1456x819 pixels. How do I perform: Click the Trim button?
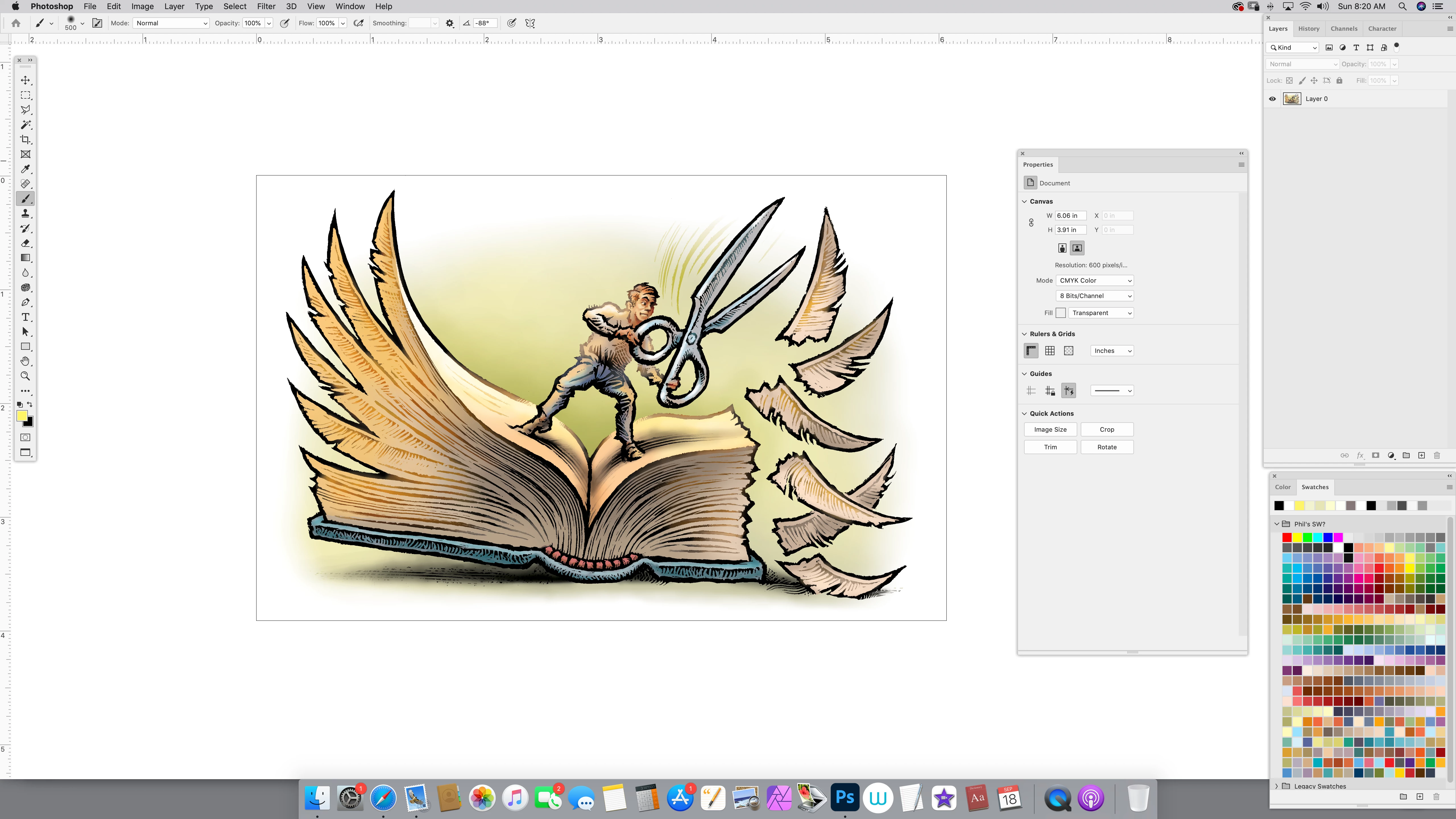(1050, 447)
